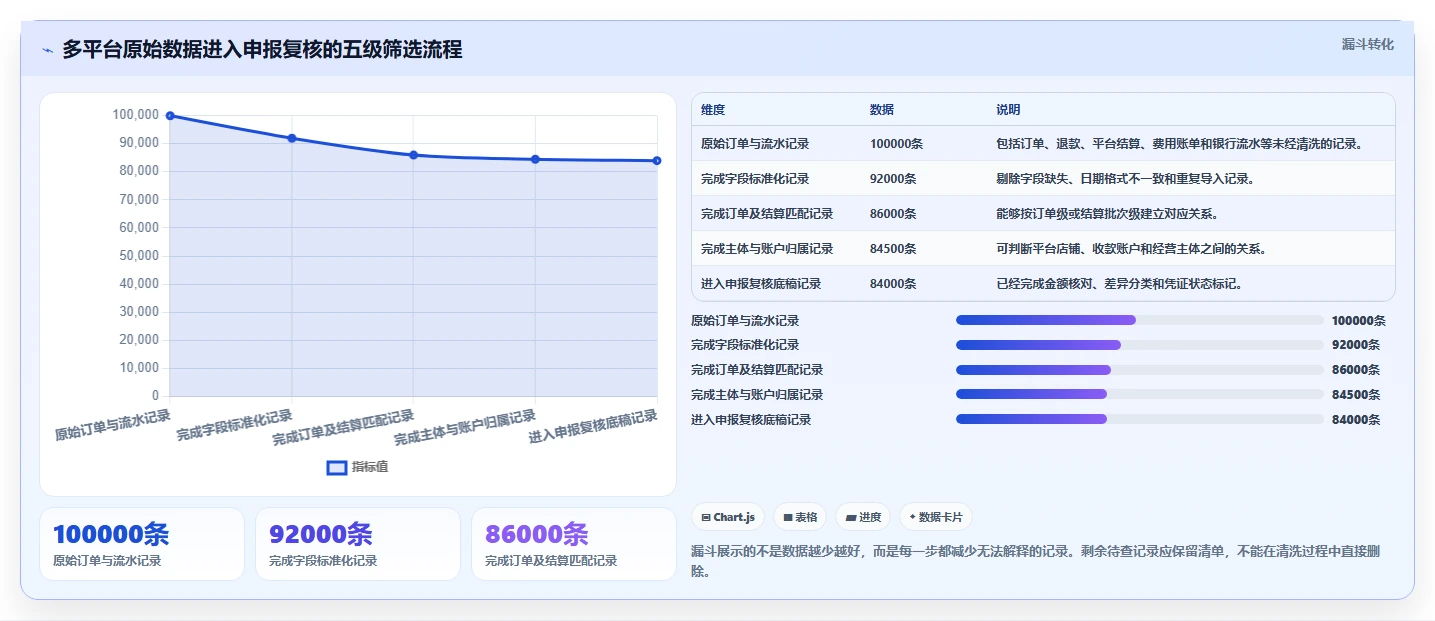The height and width of the screenshot is (621, 1435).
Task: Click description starting 可判断平台店铺
Action: pyautogui.click(x=1131, y=249)
